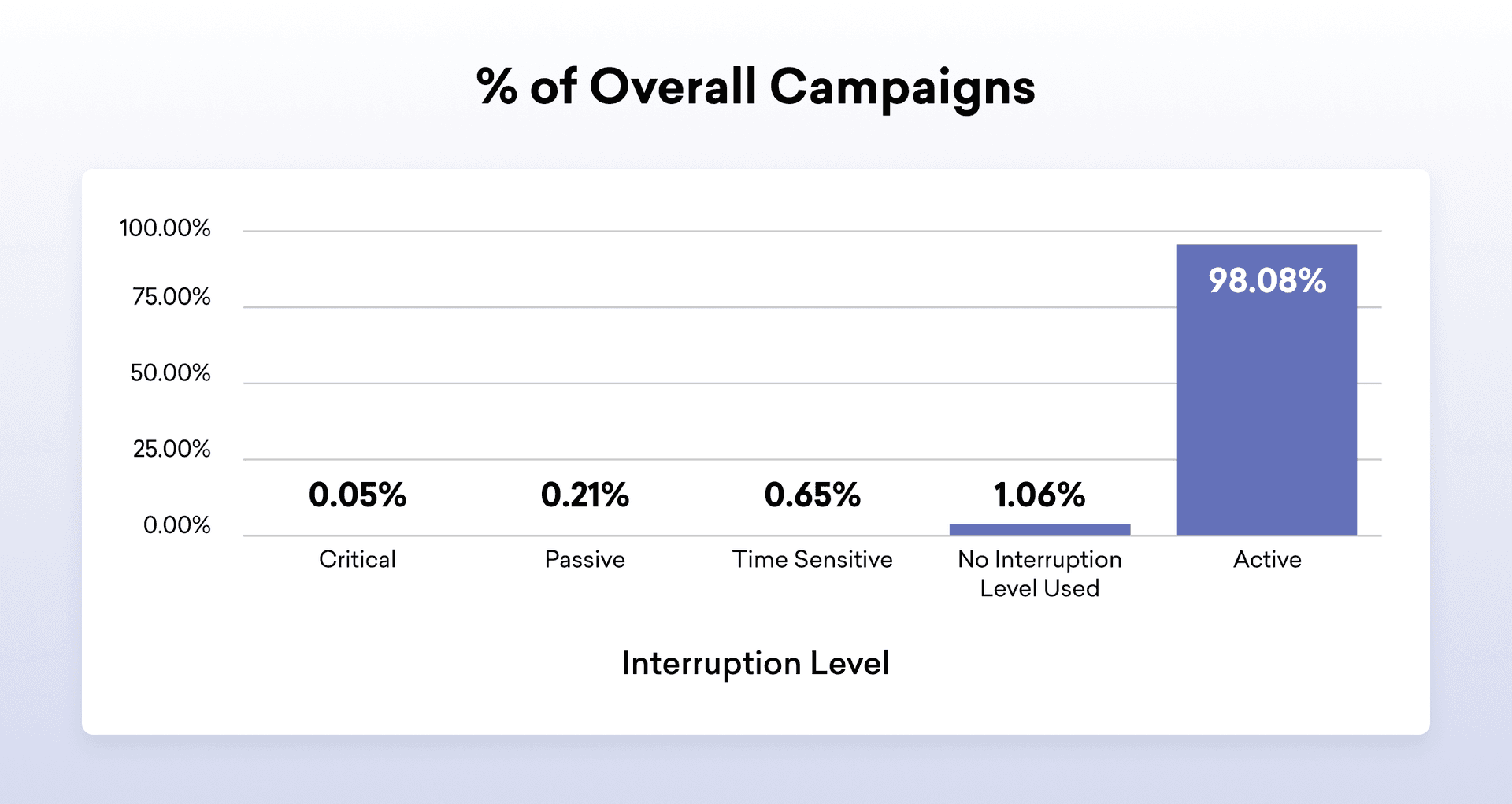Click the 50.00% horizontal gridline
The width and height of the screenshot is (1512, 804).
tap(709, 383)
